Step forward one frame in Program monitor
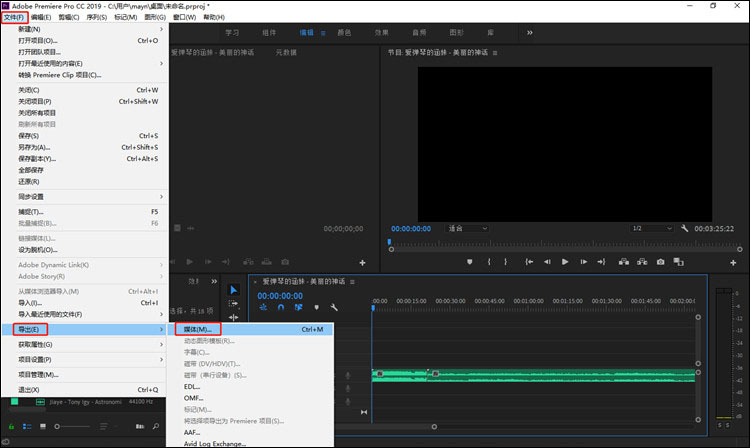 point(583,262)
